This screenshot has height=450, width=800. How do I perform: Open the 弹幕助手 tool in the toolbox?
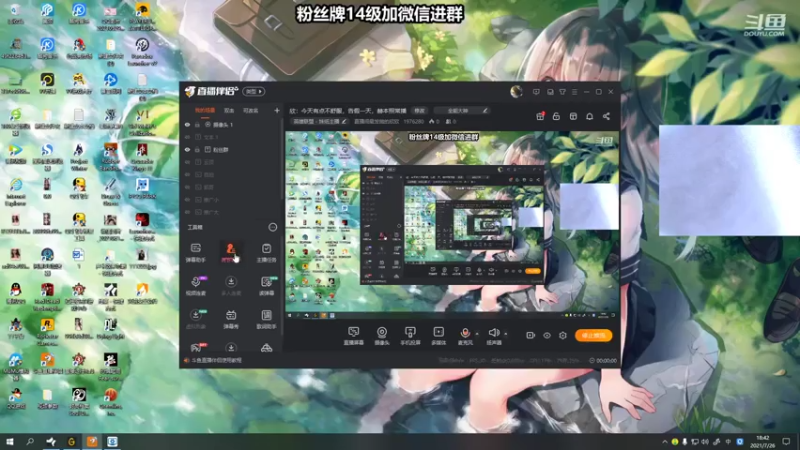click(x=195, y=253)
